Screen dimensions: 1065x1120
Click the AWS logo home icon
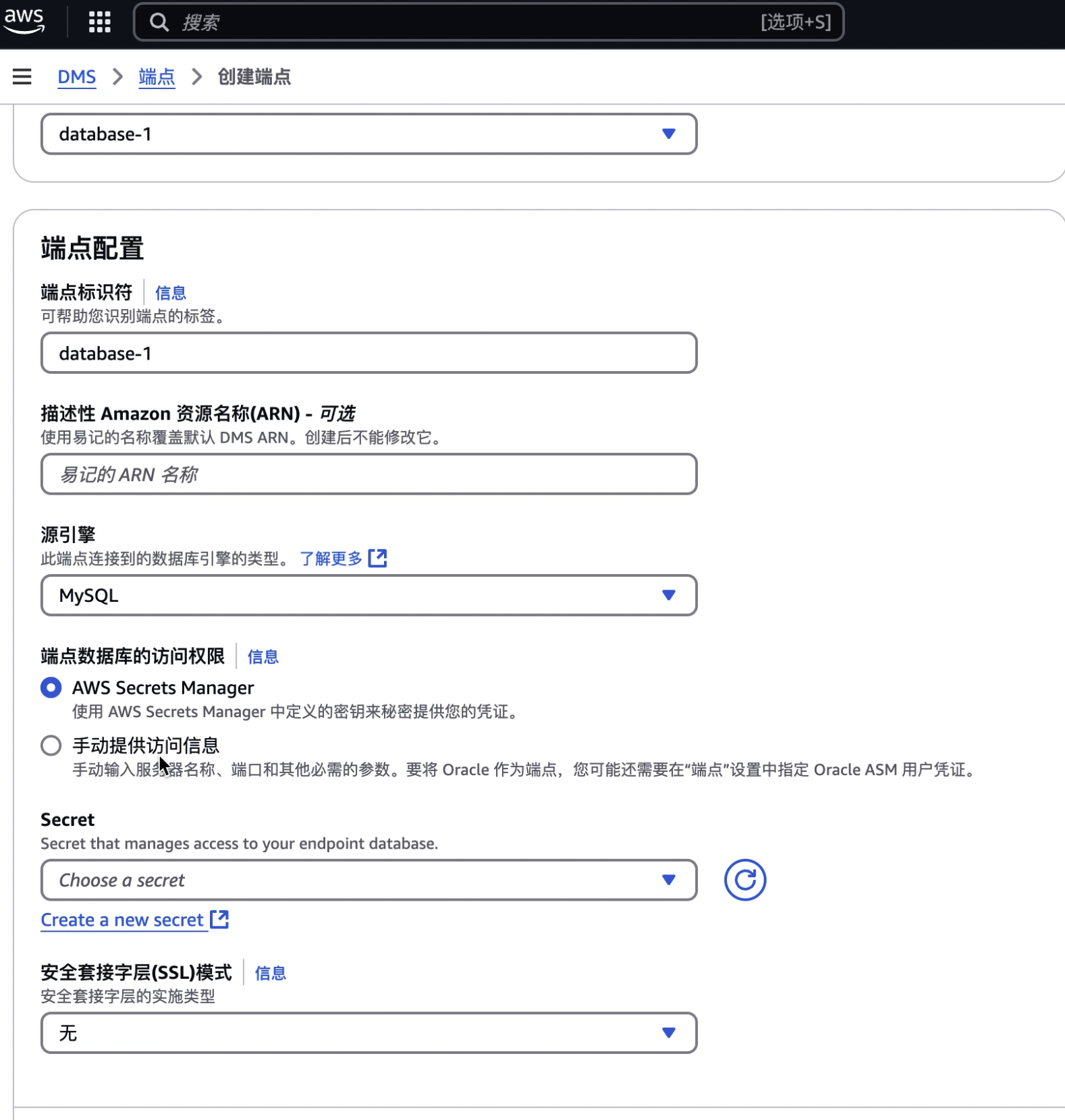pyautogui.click(x=24, y=21)
